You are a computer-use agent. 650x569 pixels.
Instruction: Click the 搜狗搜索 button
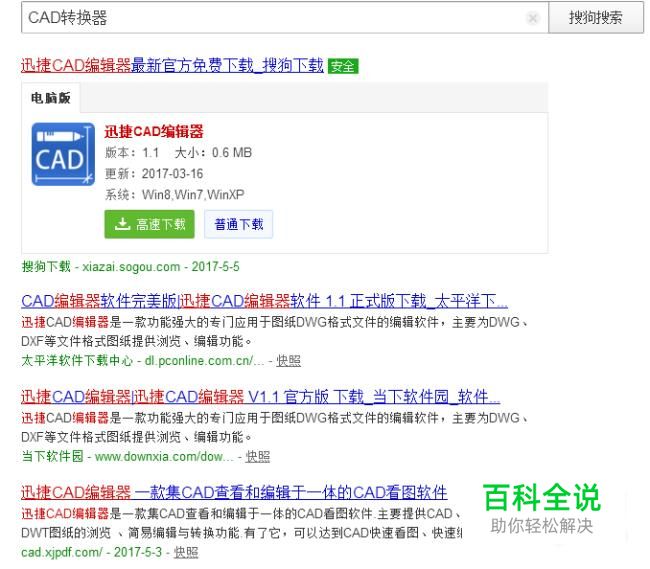(596, 17)
